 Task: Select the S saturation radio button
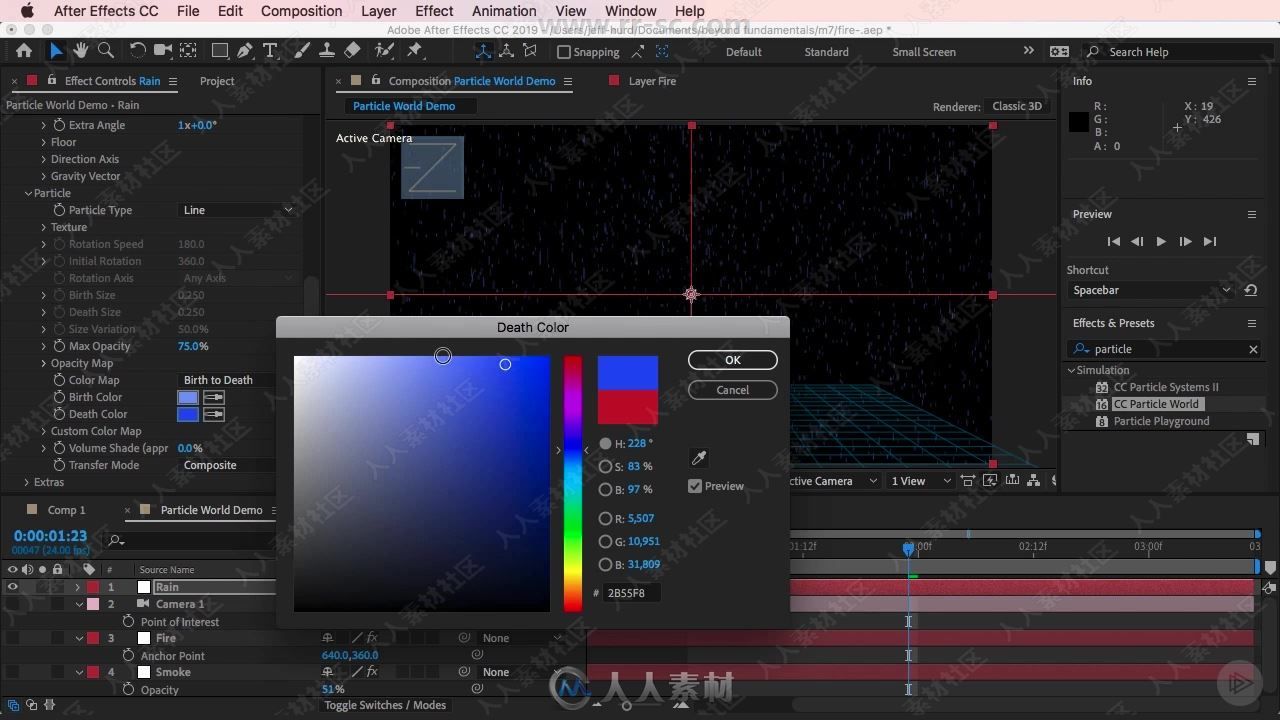pyautogui.click(x=605, y=466)
